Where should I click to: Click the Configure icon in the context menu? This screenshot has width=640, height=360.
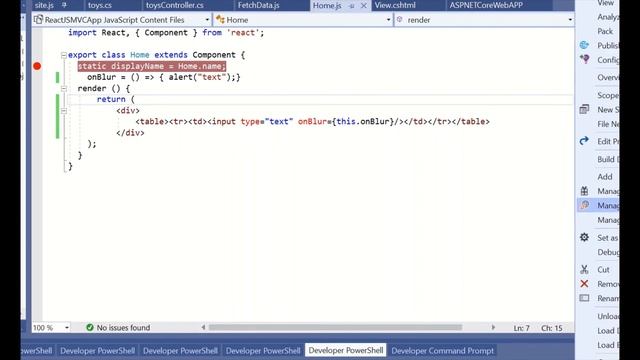tap(584, 60)
